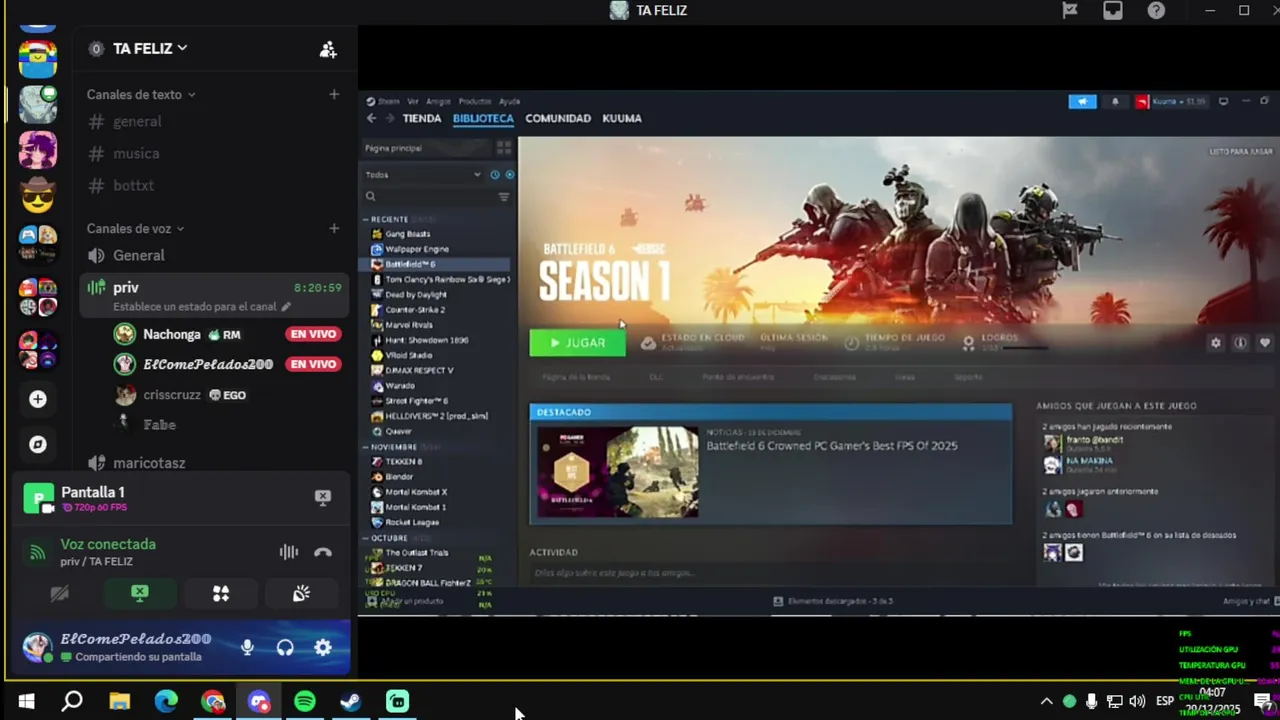The height and width of the screenshot is (720, 1280).
Task: Open Discord user settings gear
Action: coord(323,647)
